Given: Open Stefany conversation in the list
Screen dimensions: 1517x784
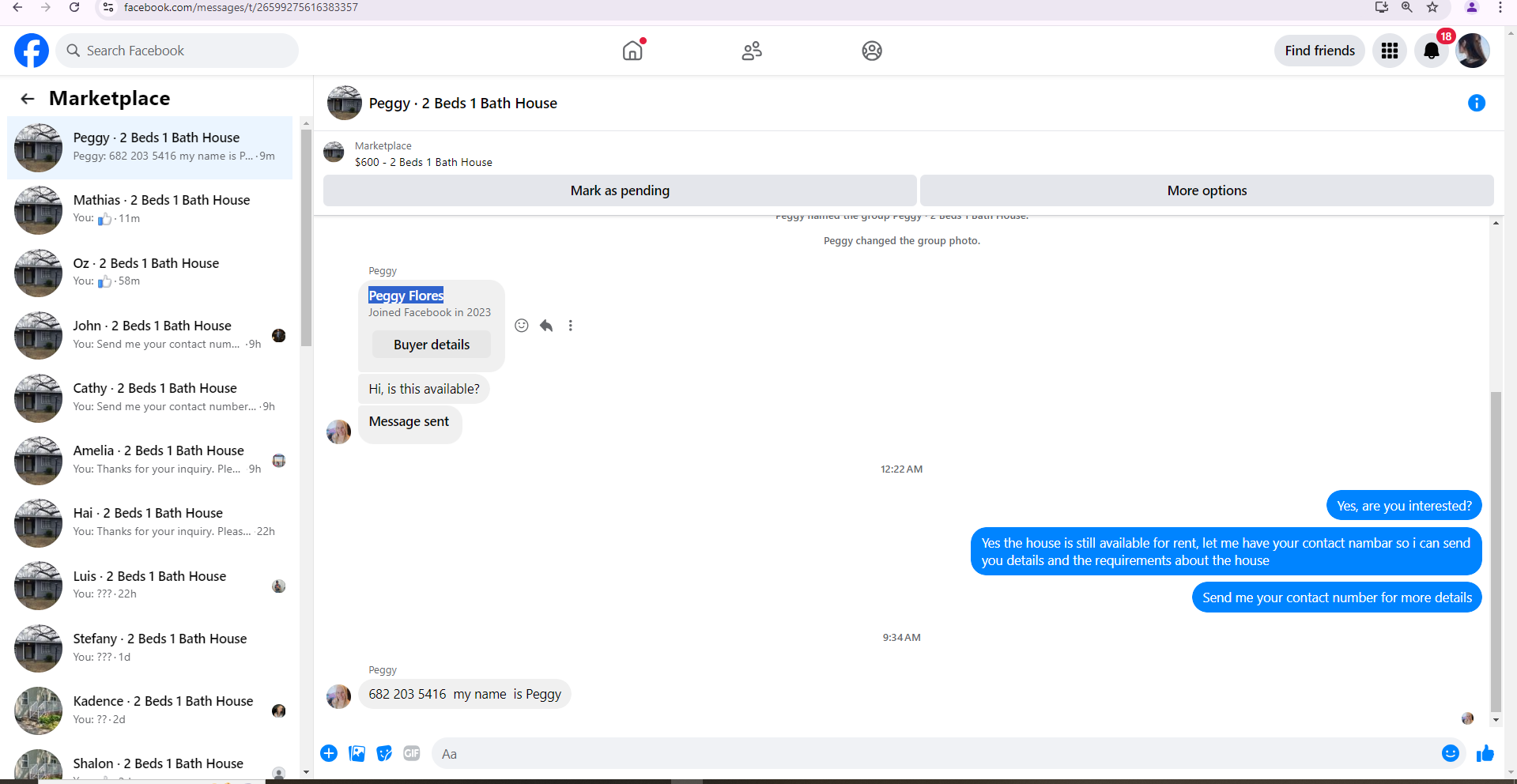Looking at the screenshot, I should coord(150,648).
